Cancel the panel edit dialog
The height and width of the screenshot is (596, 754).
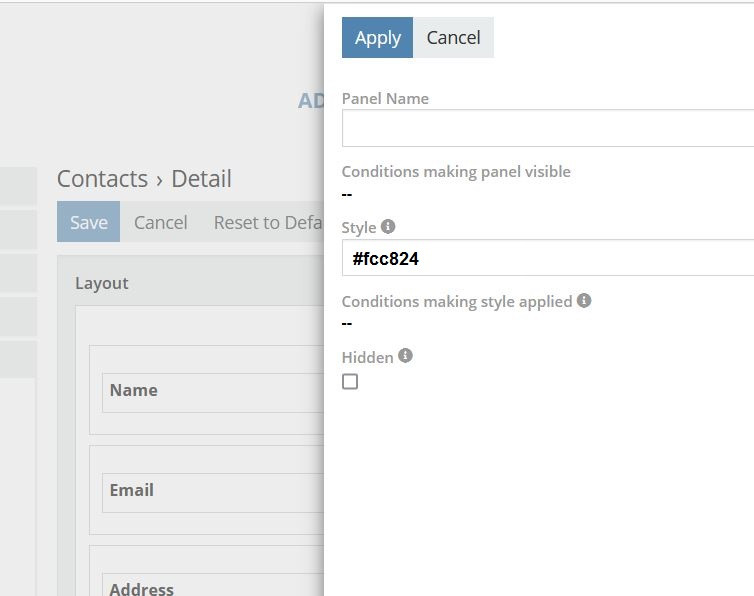coord(453,38)
